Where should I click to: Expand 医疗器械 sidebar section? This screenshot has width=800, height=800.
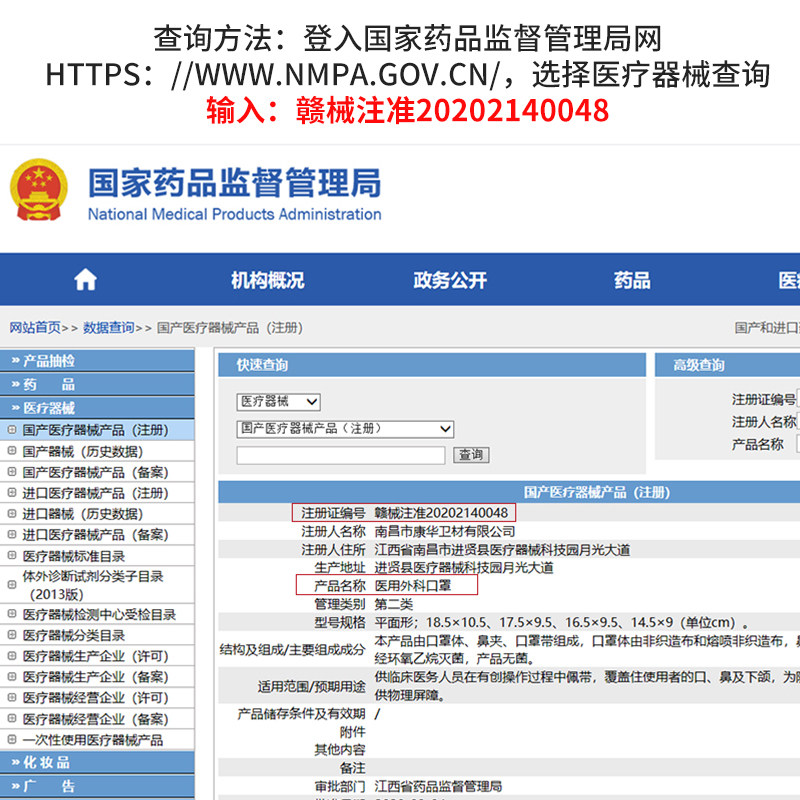[97, 408]
